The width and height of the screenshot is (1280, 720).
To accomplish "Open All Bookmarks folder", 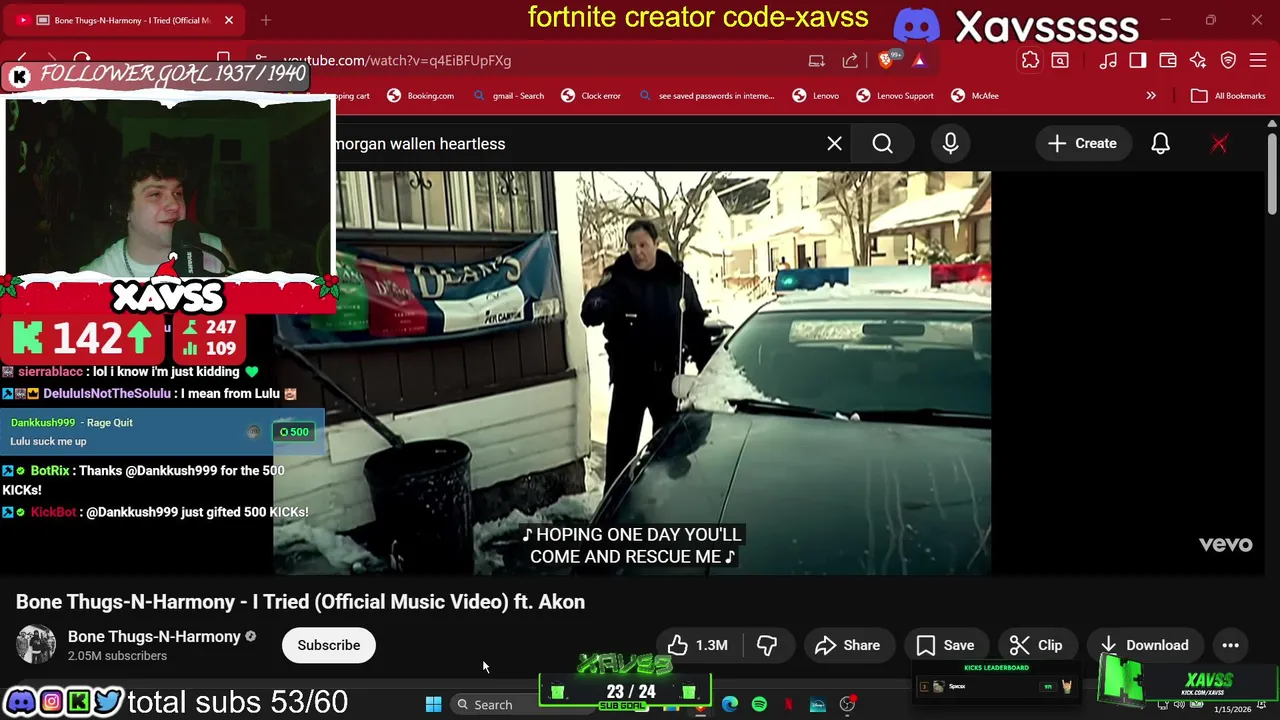I will coord(1228,96).
